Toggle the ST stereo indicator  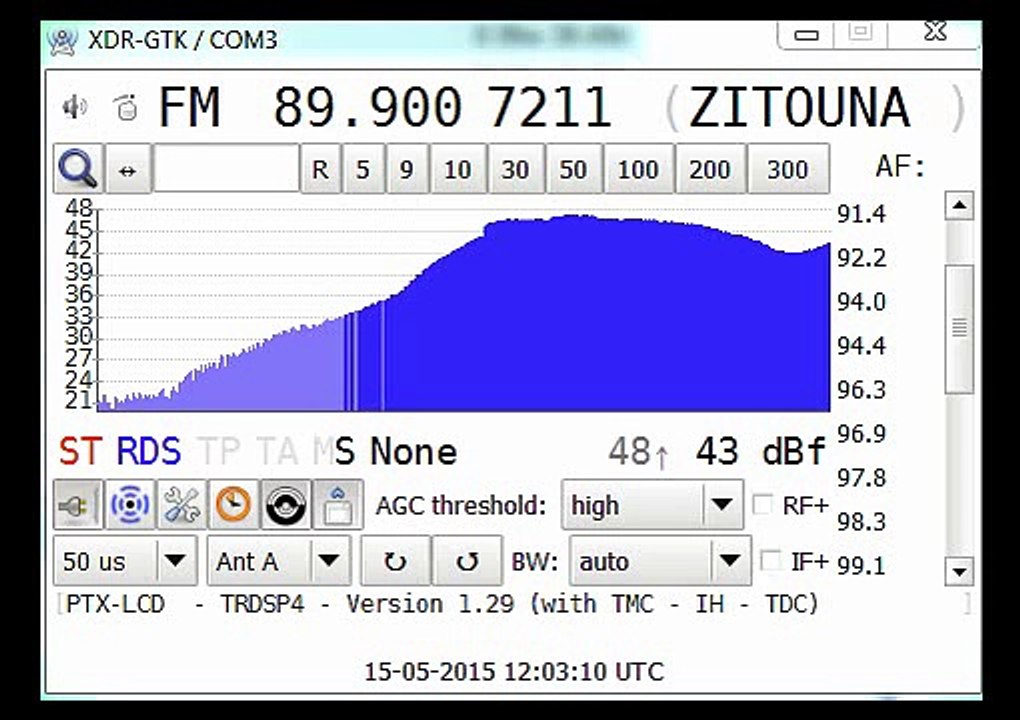(81, 451)
